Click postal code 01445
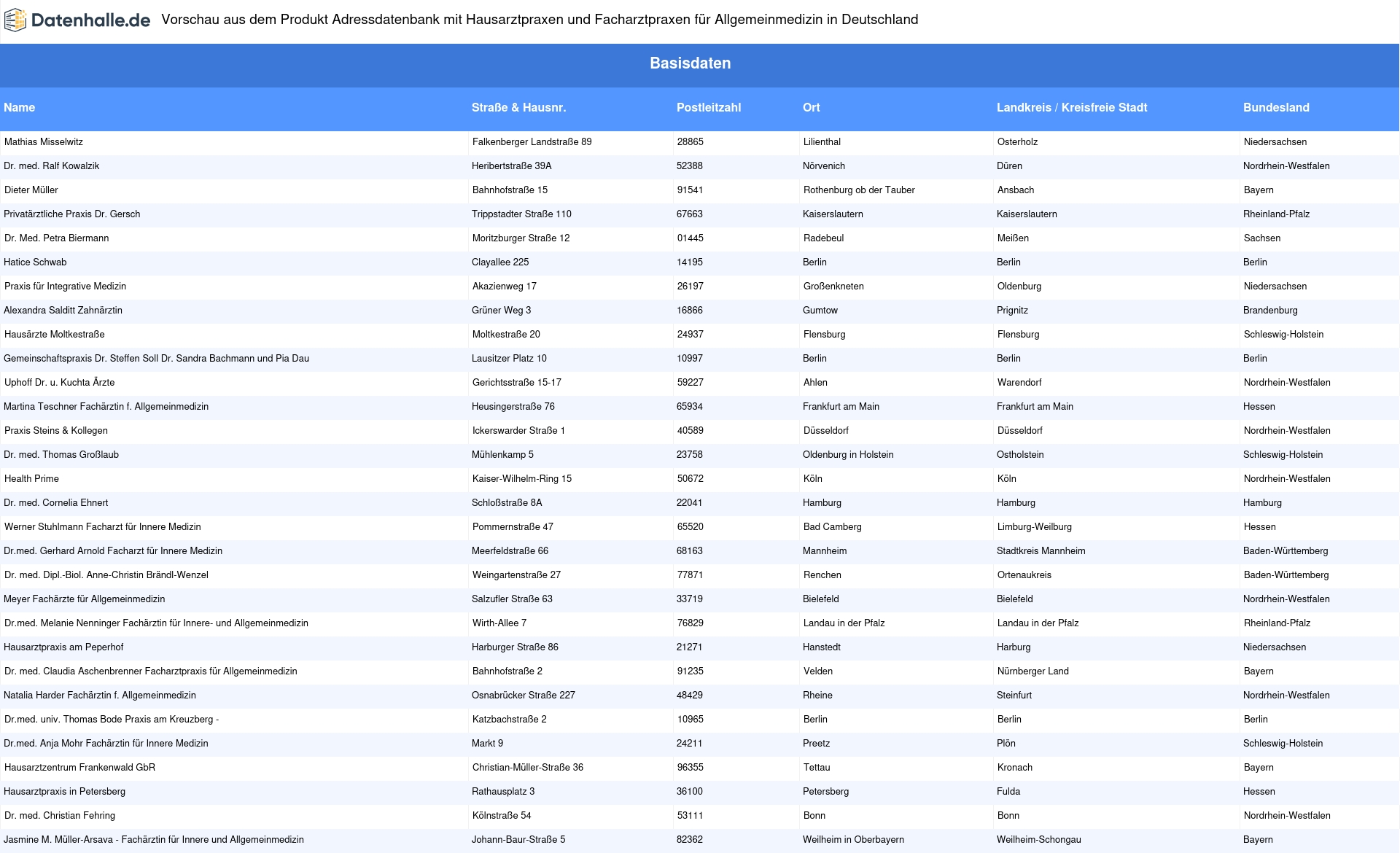Viewport: 1400px width, 853px height. click(691, 238)
